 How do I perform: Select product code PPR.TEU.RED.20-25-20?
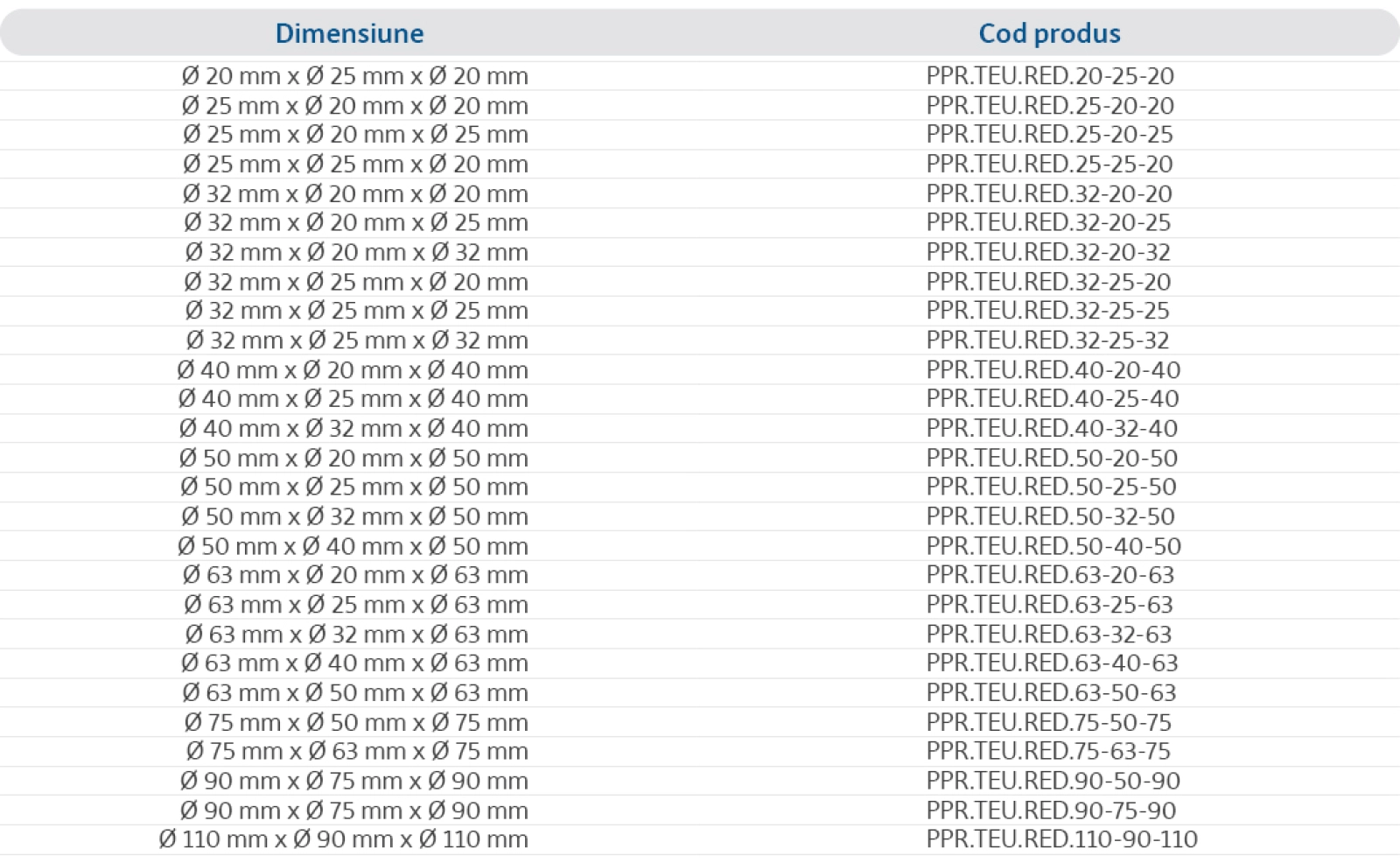click(1050, 76)
